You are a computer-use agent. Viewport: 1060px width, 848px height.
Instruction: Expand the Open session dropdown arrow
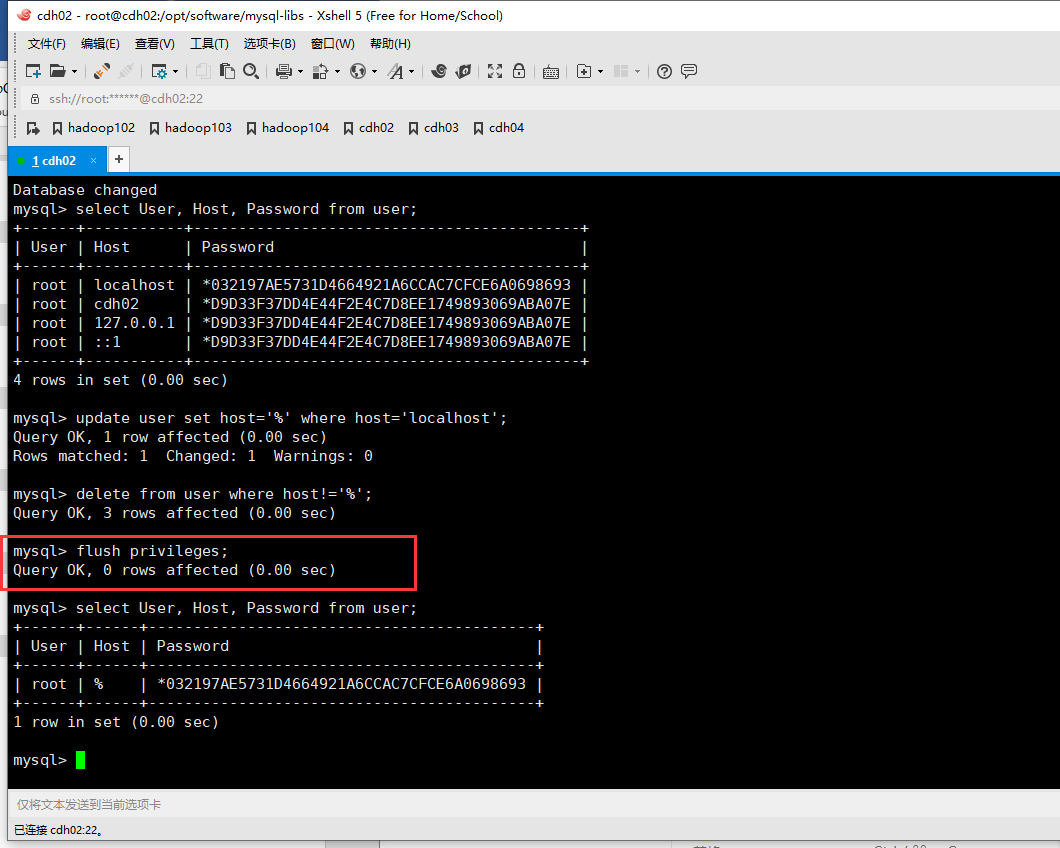(74, 71)
